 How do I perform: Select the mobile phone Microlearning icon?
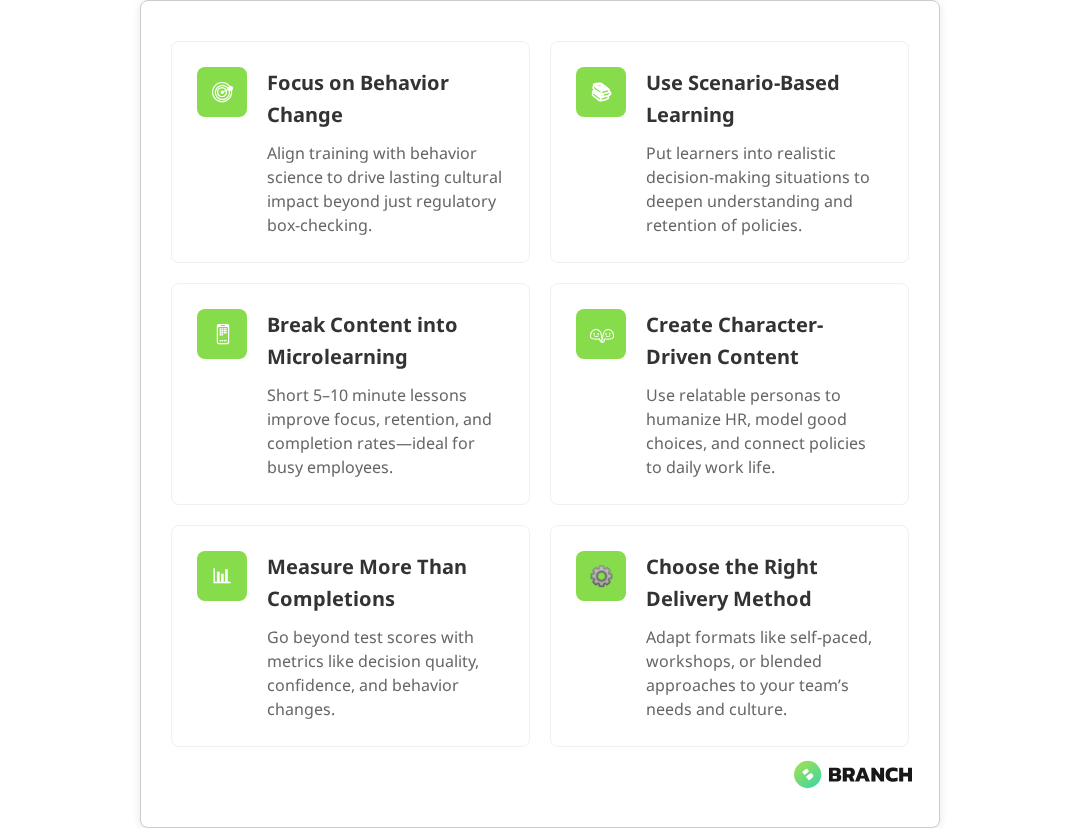[222, 334]
